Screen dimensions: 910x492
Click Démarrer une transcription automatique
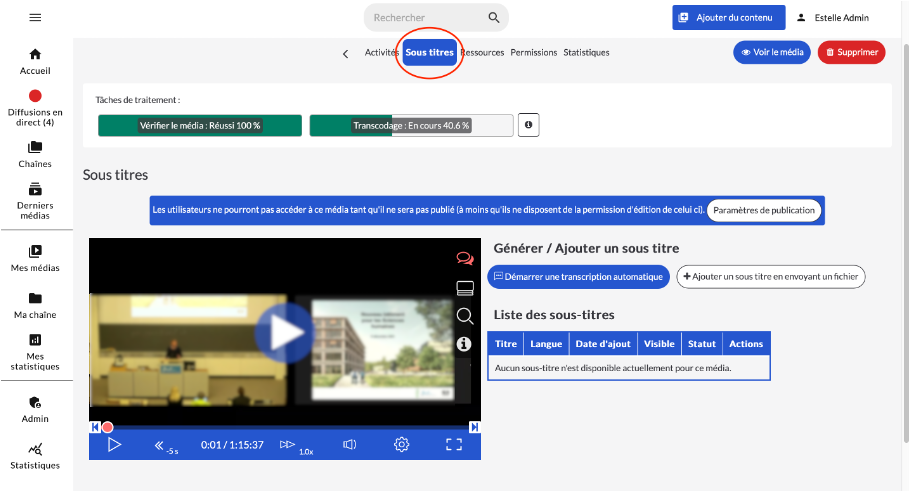[x=578, y=277]
